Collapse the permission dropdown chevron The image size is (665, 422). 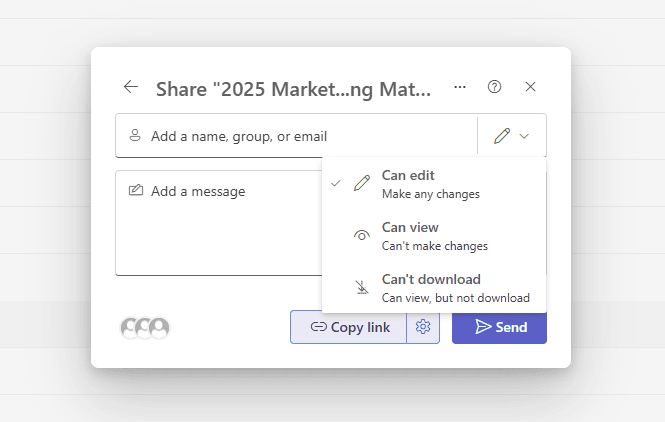coord(525,136)
